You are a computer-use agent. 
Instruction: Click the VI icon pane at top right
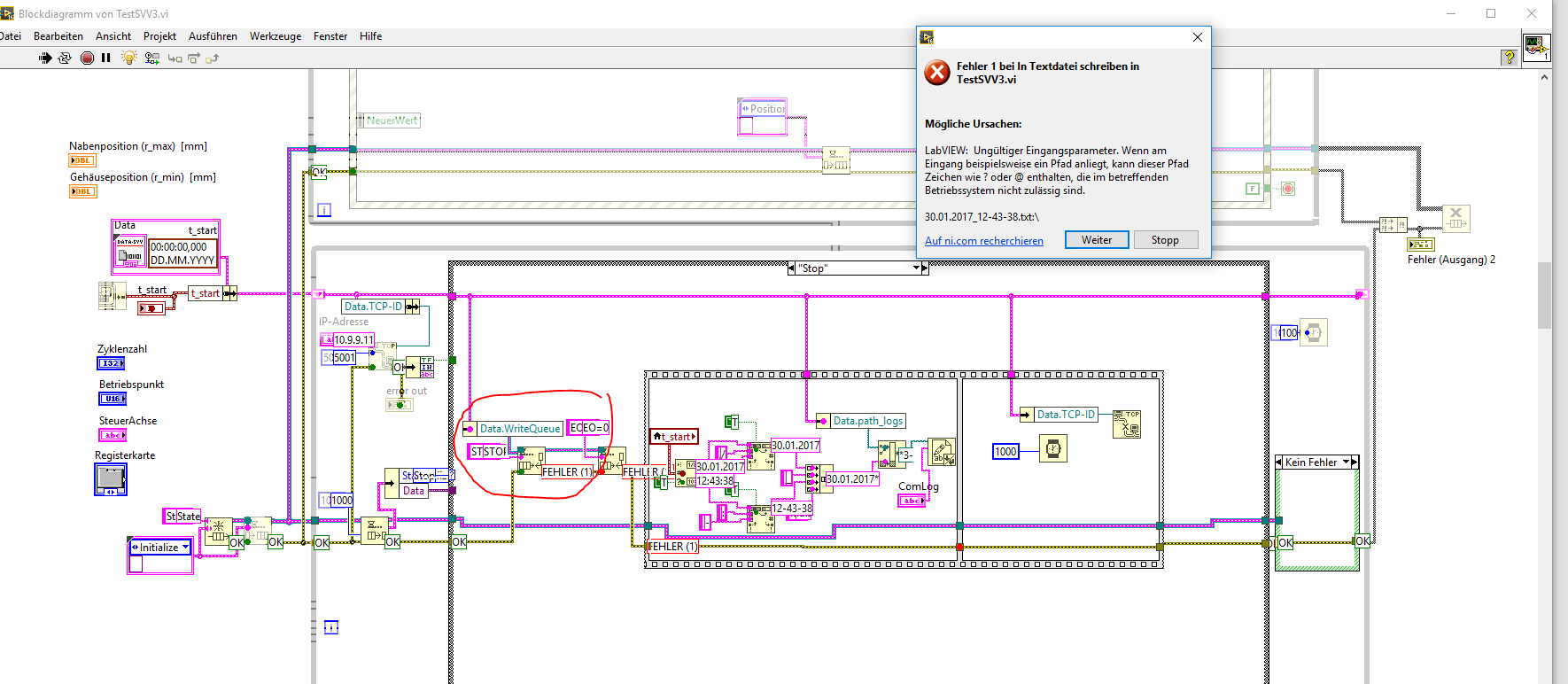[x=1537, y=47]
